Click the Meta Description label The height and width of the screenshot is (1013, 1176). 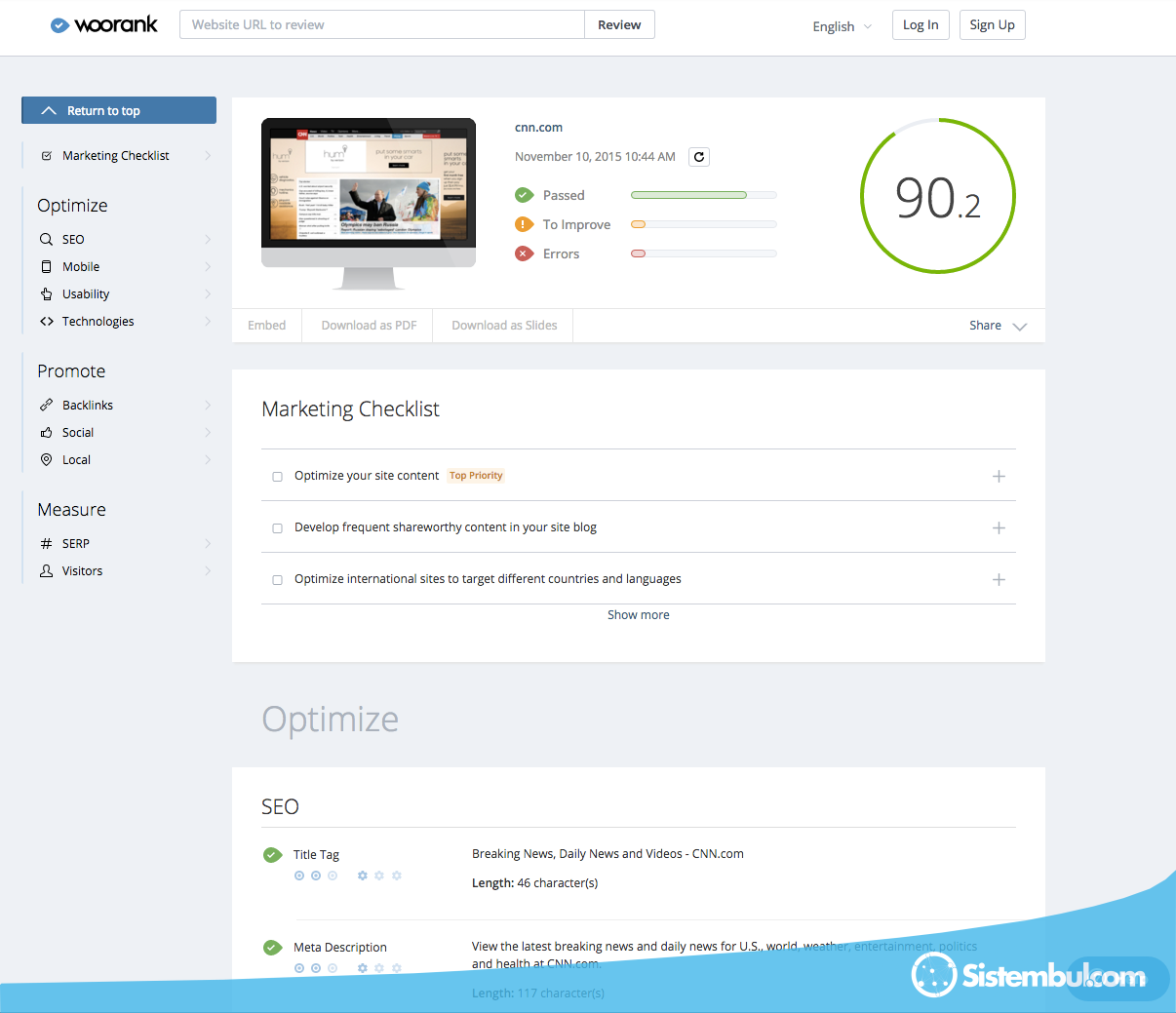[x=340, y=948]
